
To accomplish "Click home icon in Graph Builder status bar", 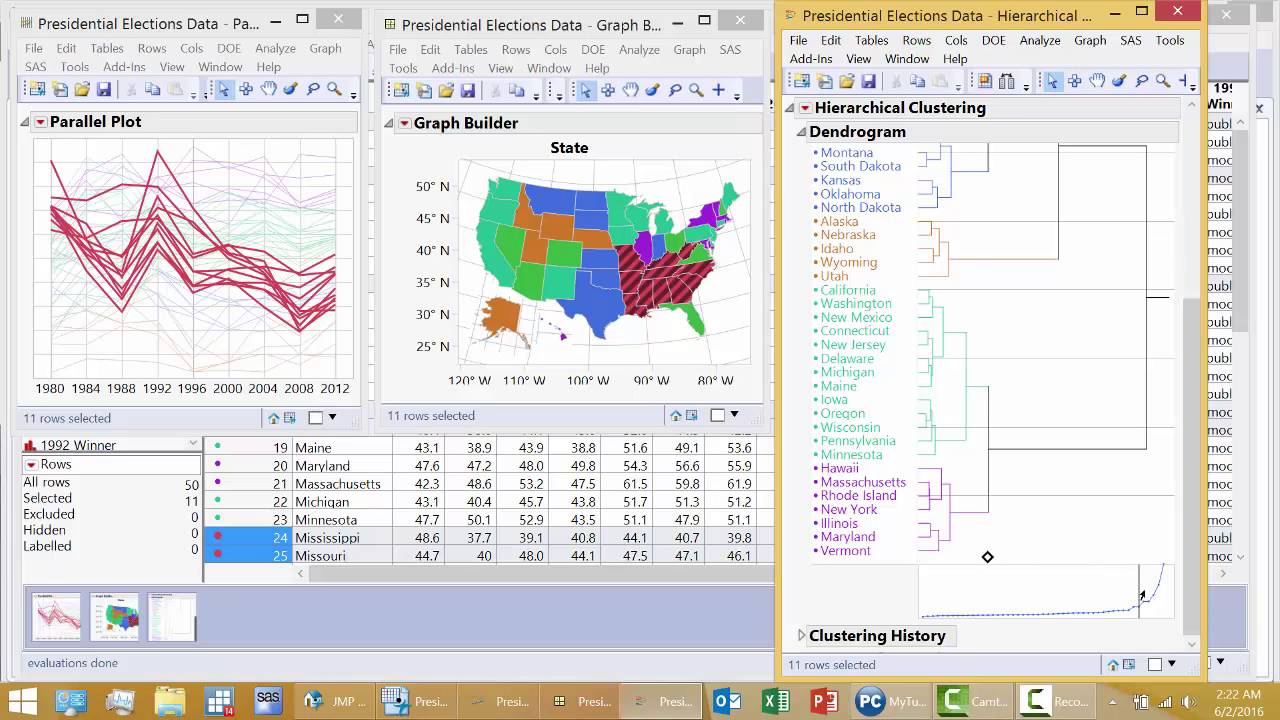I will coord(675,415).
